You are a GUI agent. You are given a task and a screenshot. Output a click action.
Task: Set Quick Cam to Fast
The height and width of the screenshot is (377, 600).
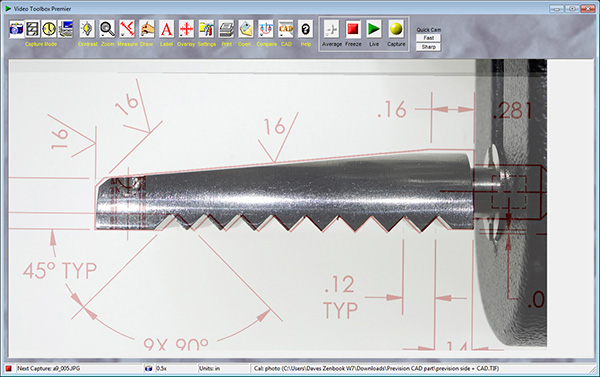(x=429, y=38)
